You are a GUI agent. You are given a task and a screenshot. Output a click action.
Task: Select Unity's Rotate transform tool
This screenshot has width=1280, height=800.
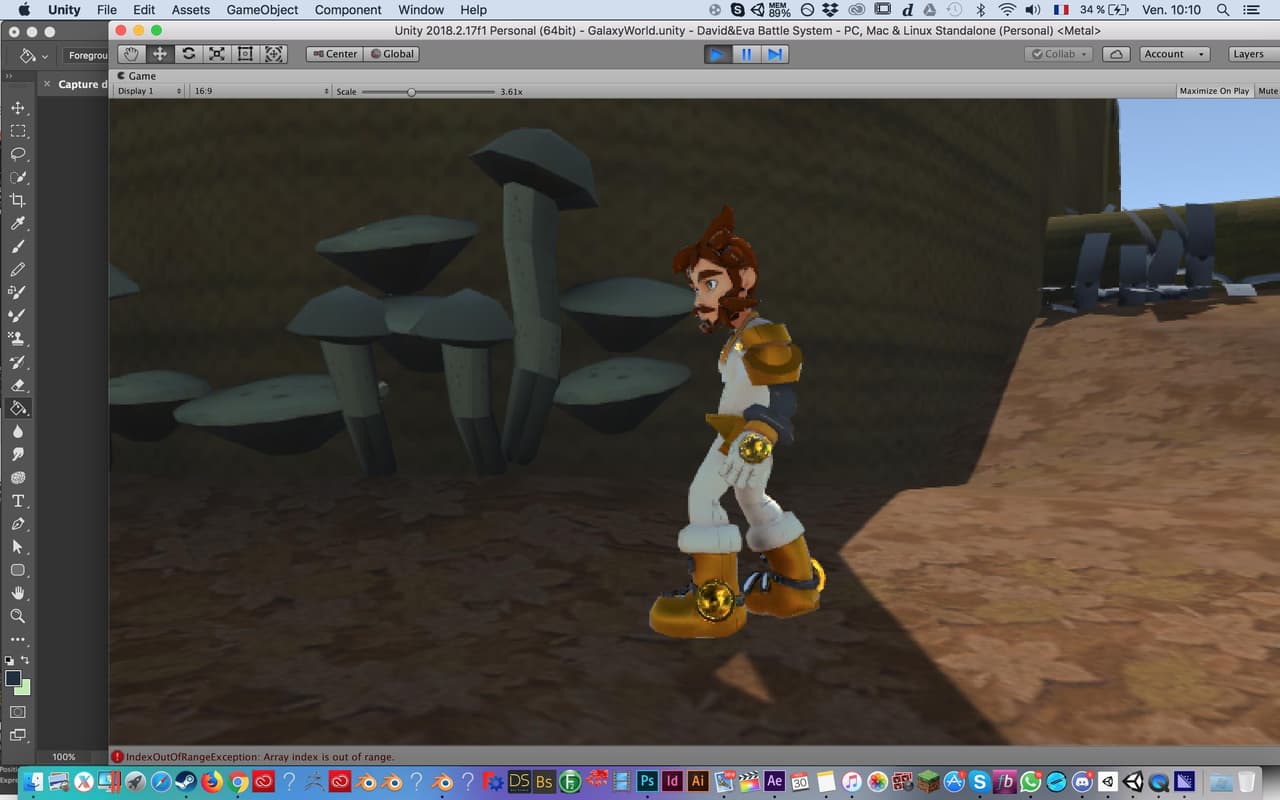[188, 54]
